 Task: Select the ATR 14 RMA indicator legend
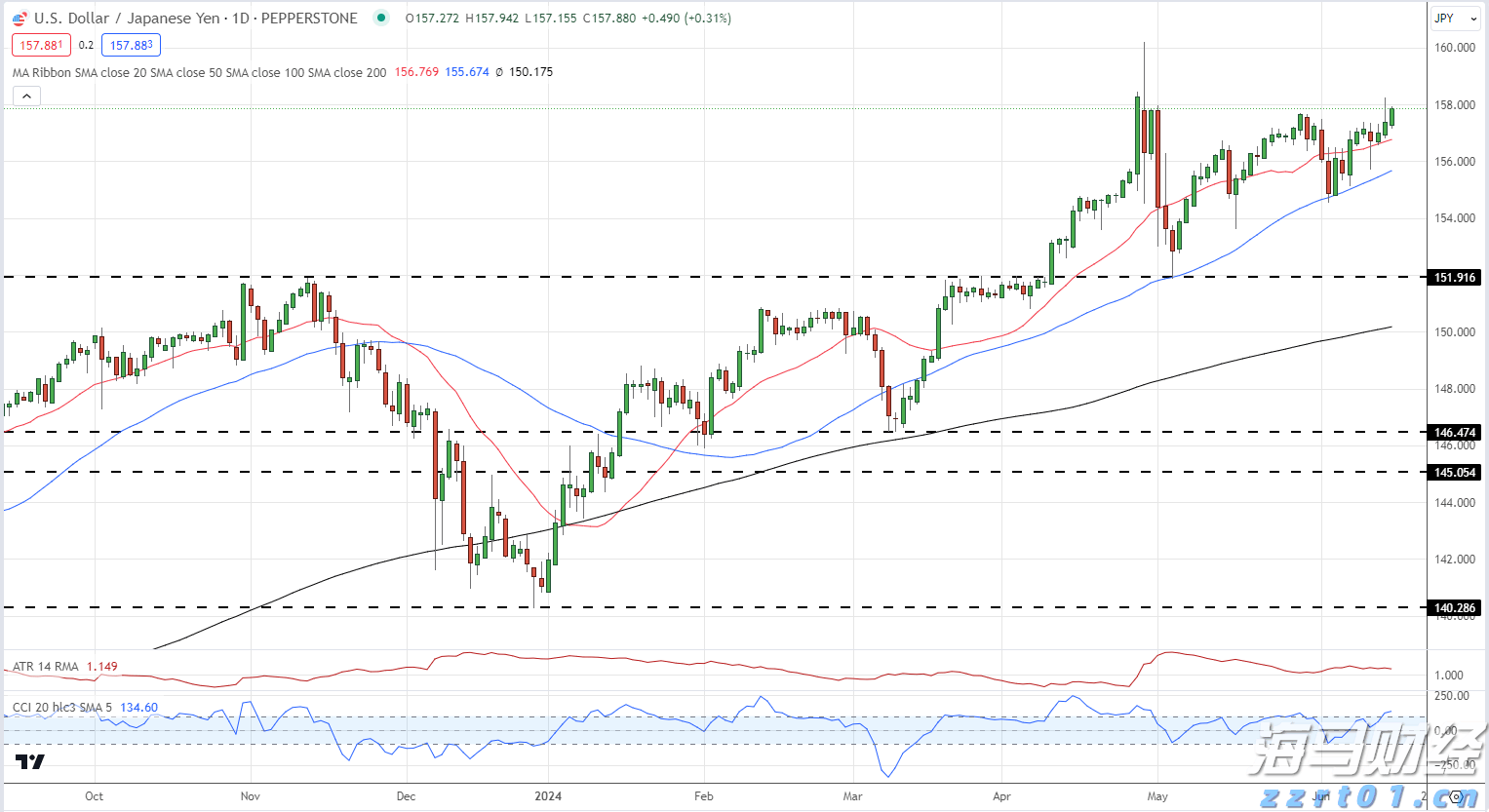tap(45, 667)
